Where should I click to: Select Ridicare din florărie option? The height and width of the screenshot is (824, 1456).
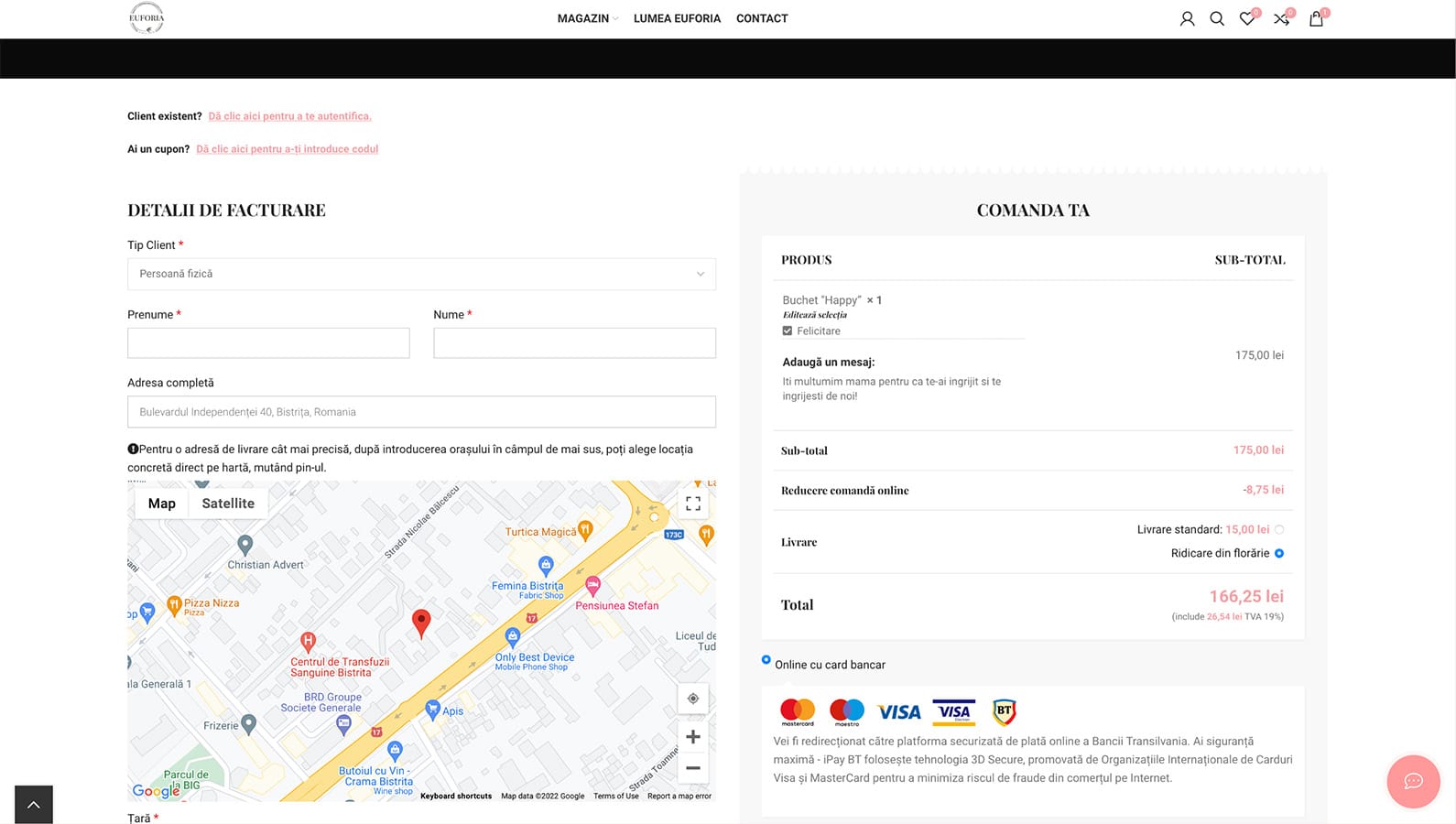1279,553
